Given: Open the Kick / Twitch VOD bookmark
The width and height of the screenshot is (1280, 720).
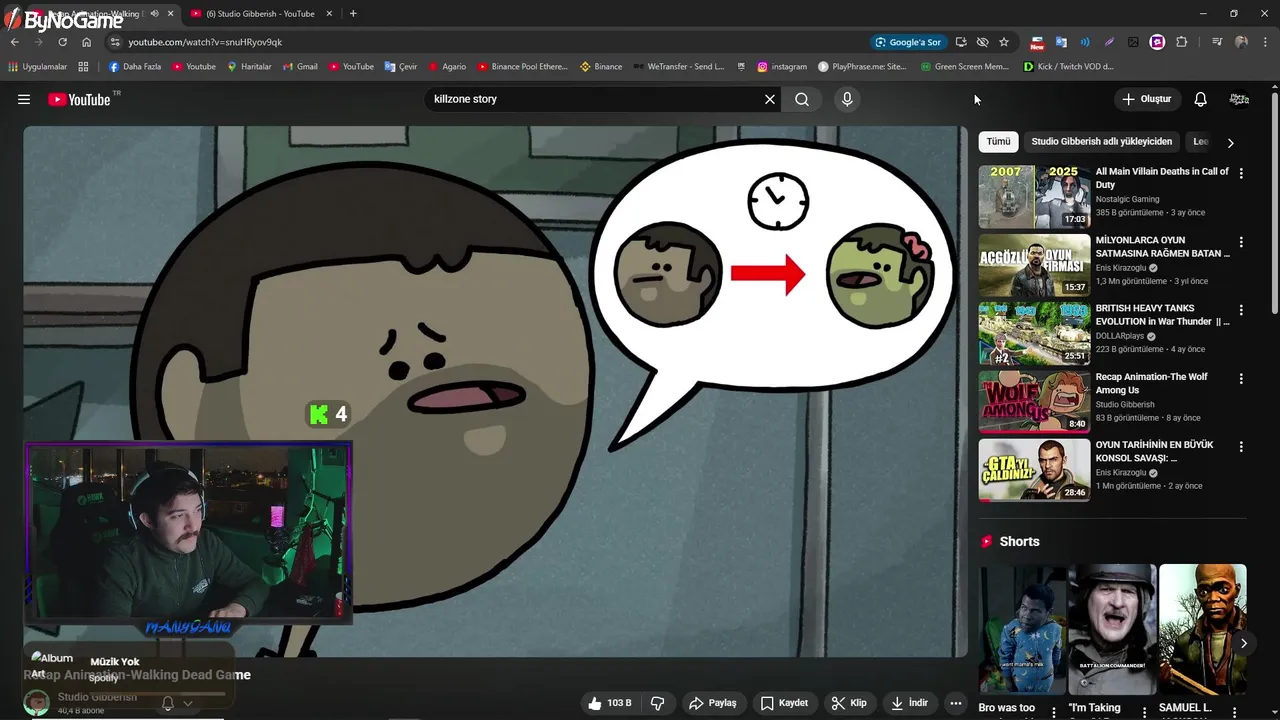Looking at the screenshot, I should pos(1068,67).
